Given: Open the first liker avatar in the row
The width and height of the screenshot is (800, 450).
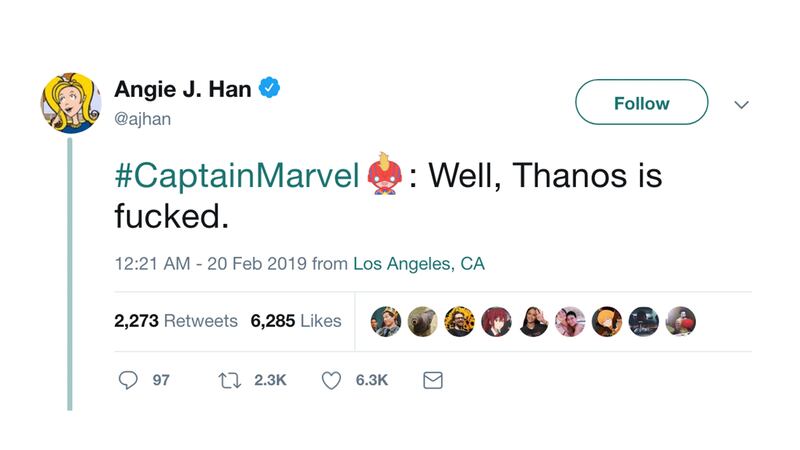Looking at the screenshot, I should 383,321.
